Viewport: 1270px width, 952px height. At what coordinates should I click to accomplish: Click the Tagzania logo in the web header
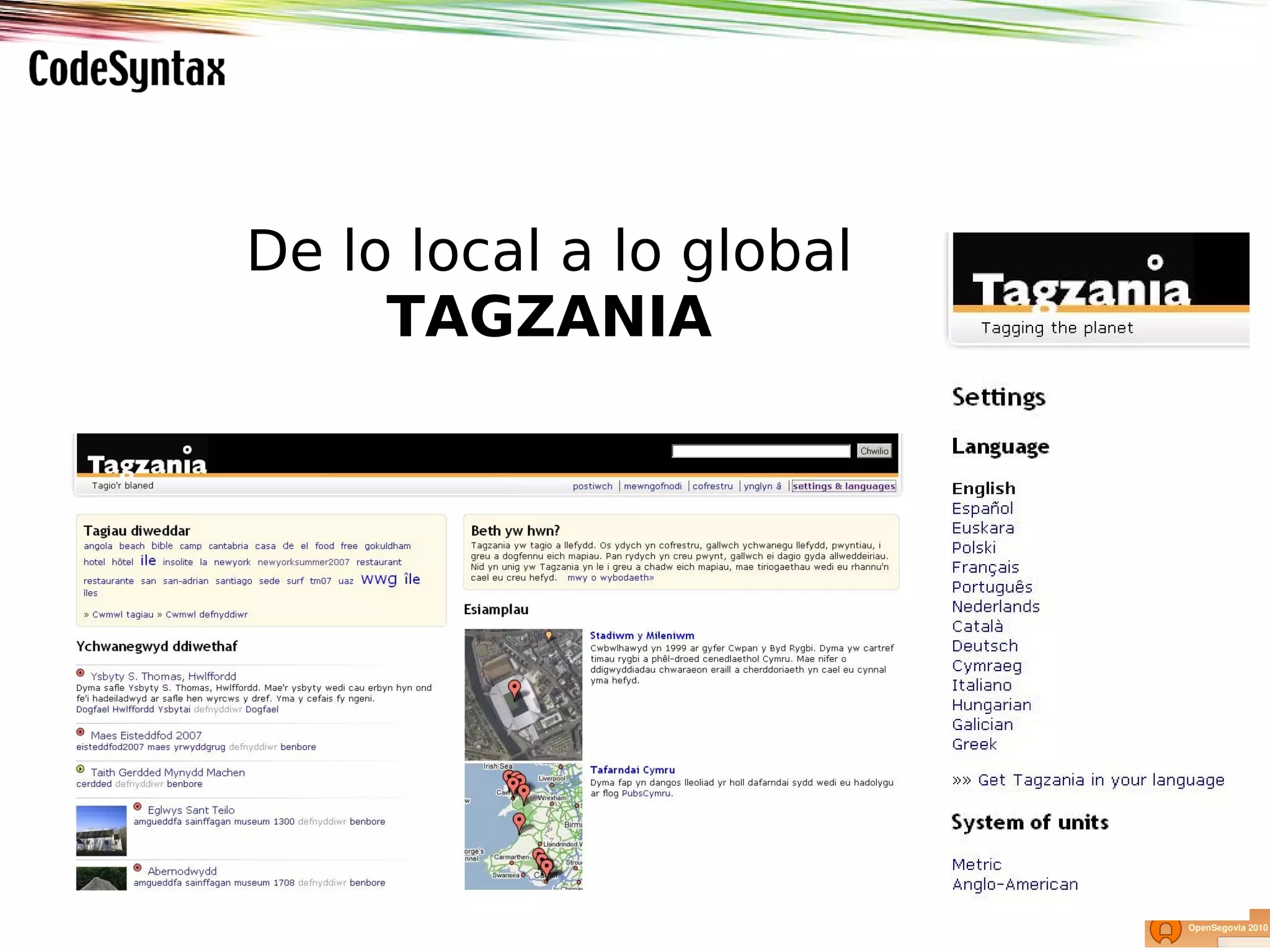147,461
